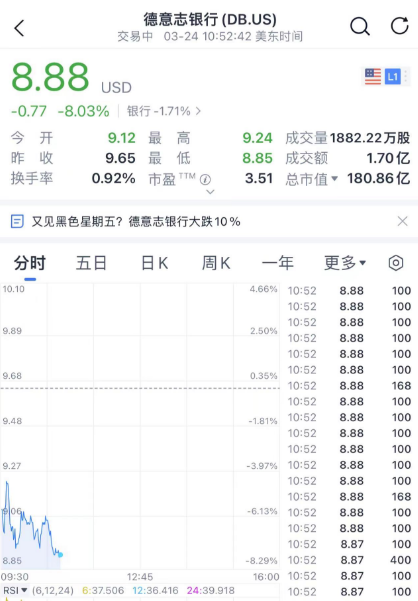Tap the 8.87 trade with 400 shares

[x=349, y=560]
